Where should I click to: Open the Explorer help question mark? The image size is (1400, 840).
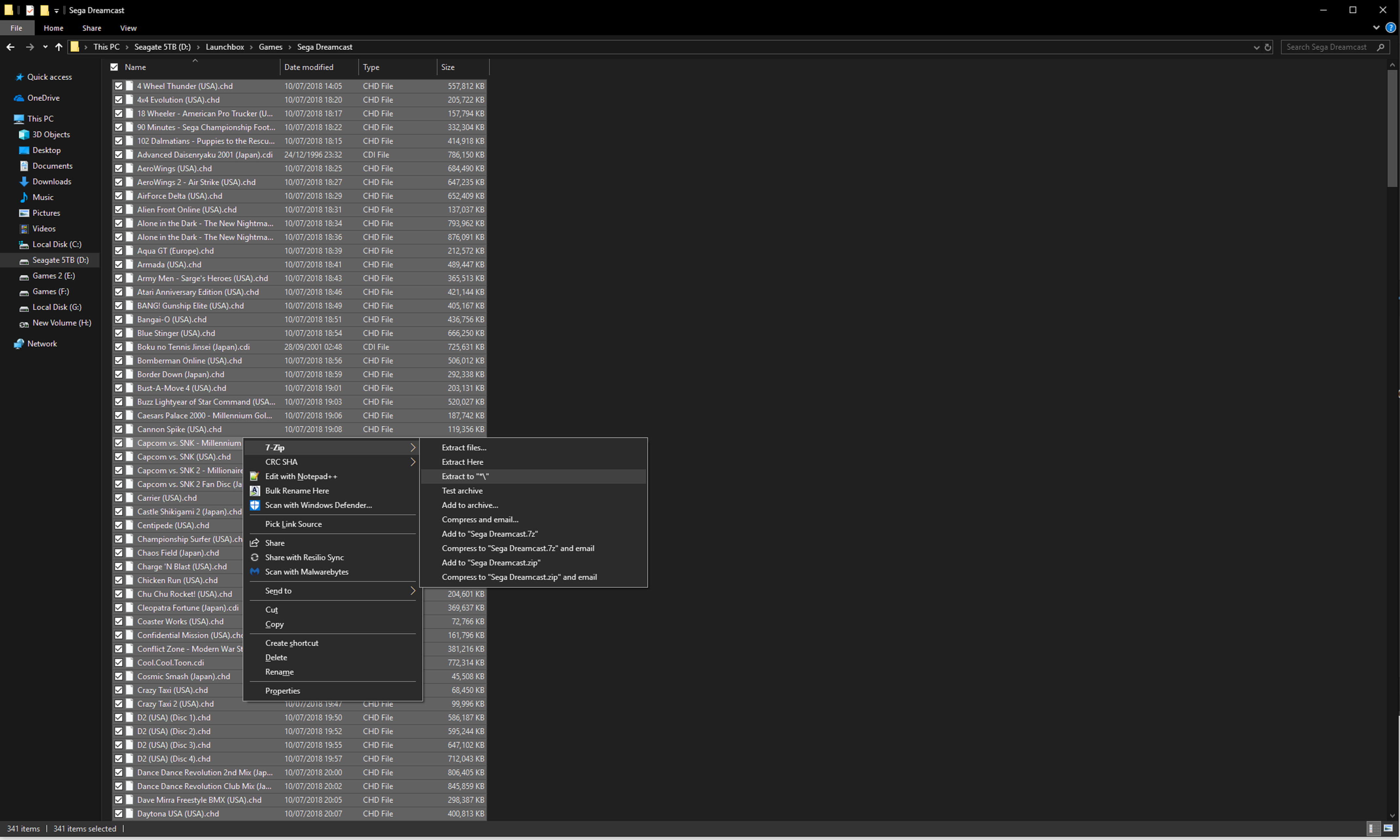[x=1391, y=28]
